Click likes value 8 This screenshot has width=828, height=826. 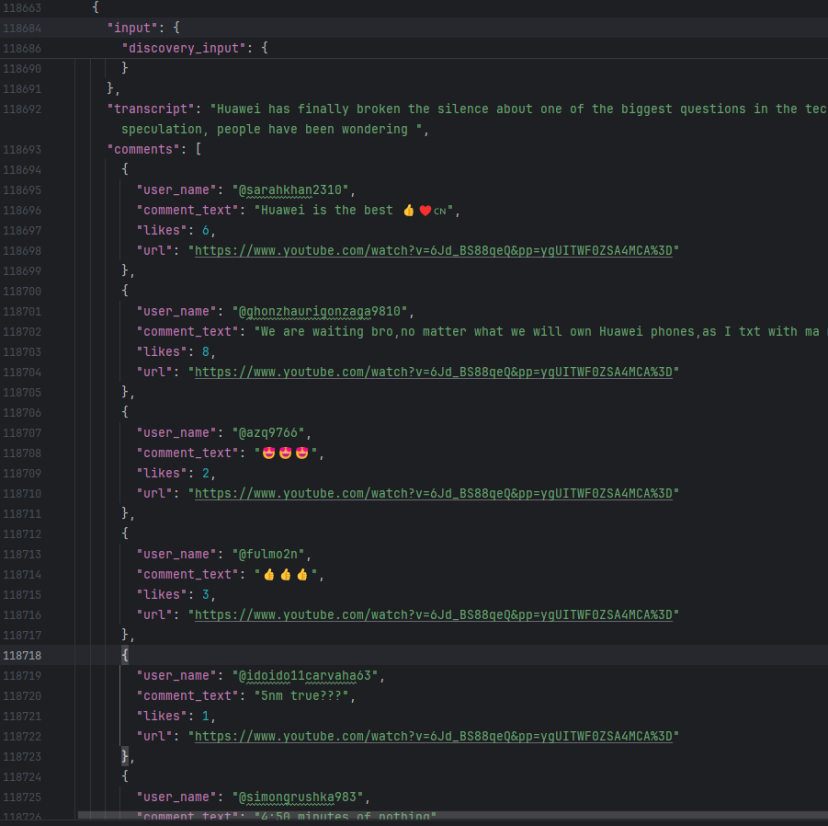pos(205,352)
